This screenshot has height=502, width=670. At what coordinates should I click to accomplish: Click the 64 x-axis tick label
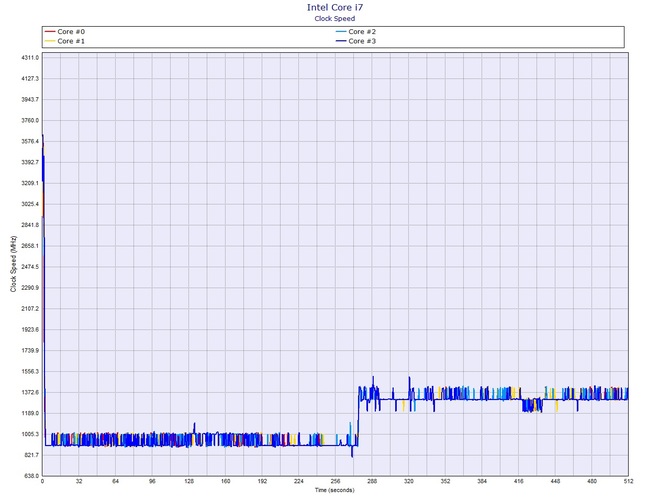click(x=116, y=481)
